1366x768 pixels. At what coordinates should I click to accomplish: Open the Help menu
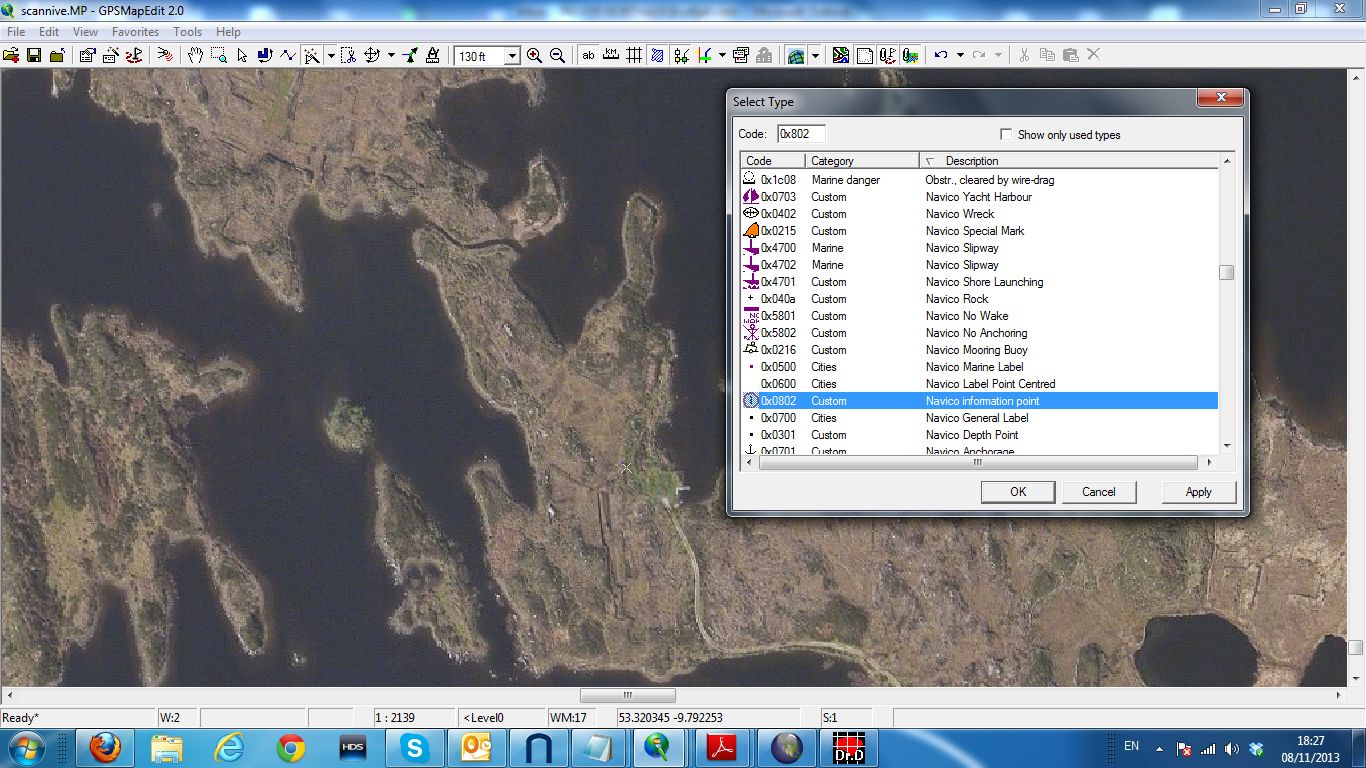(228, 32)
